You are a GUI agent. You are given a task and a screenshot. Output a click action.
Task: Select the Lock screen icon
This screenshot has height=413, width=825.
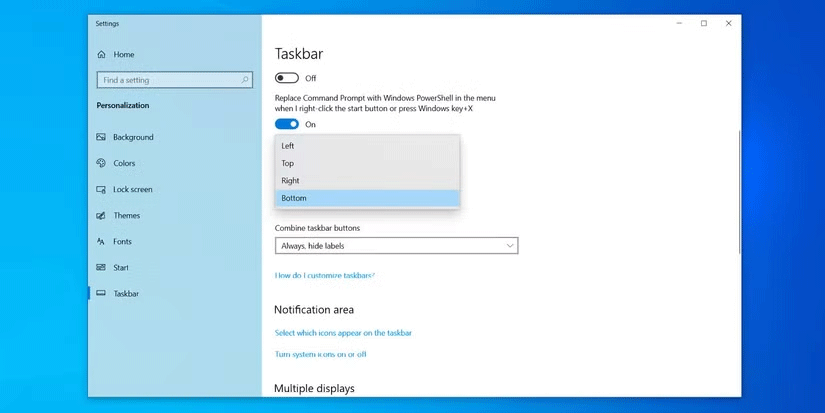tap(101, 189)
